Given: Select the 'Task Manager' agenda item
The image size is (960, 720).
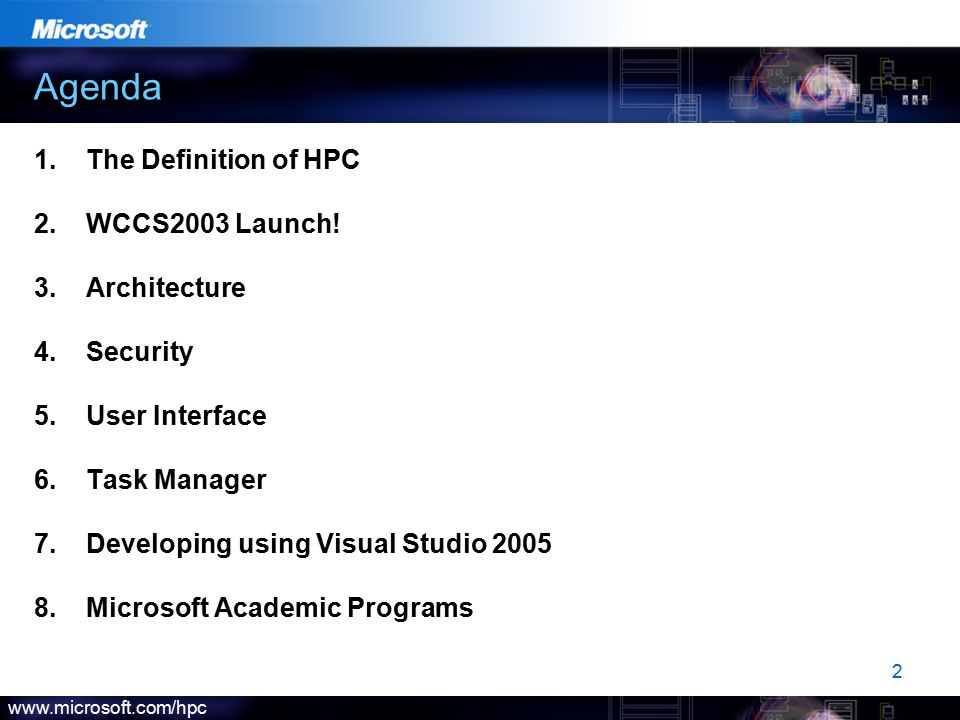Looking at the screenshot, I should point(176,480).
